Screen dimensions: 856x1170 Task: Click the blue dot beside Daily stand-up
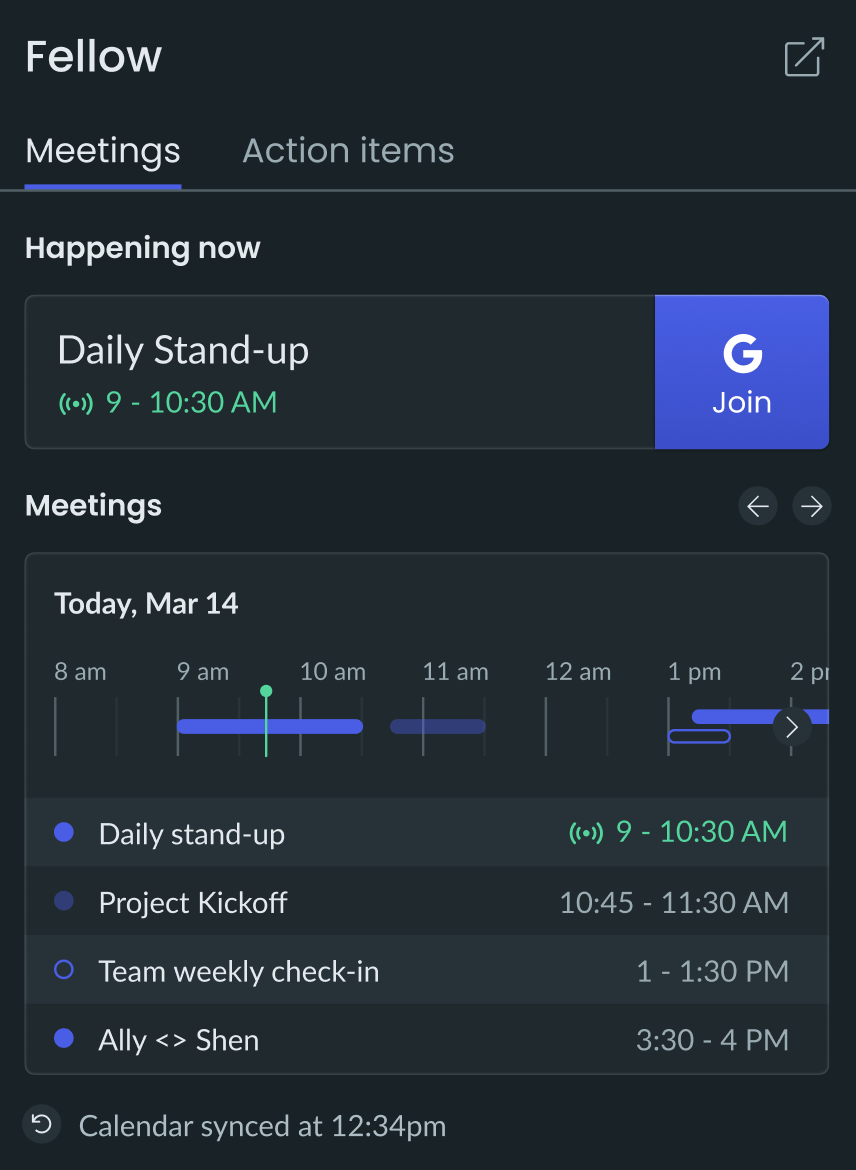coord(64,832)
